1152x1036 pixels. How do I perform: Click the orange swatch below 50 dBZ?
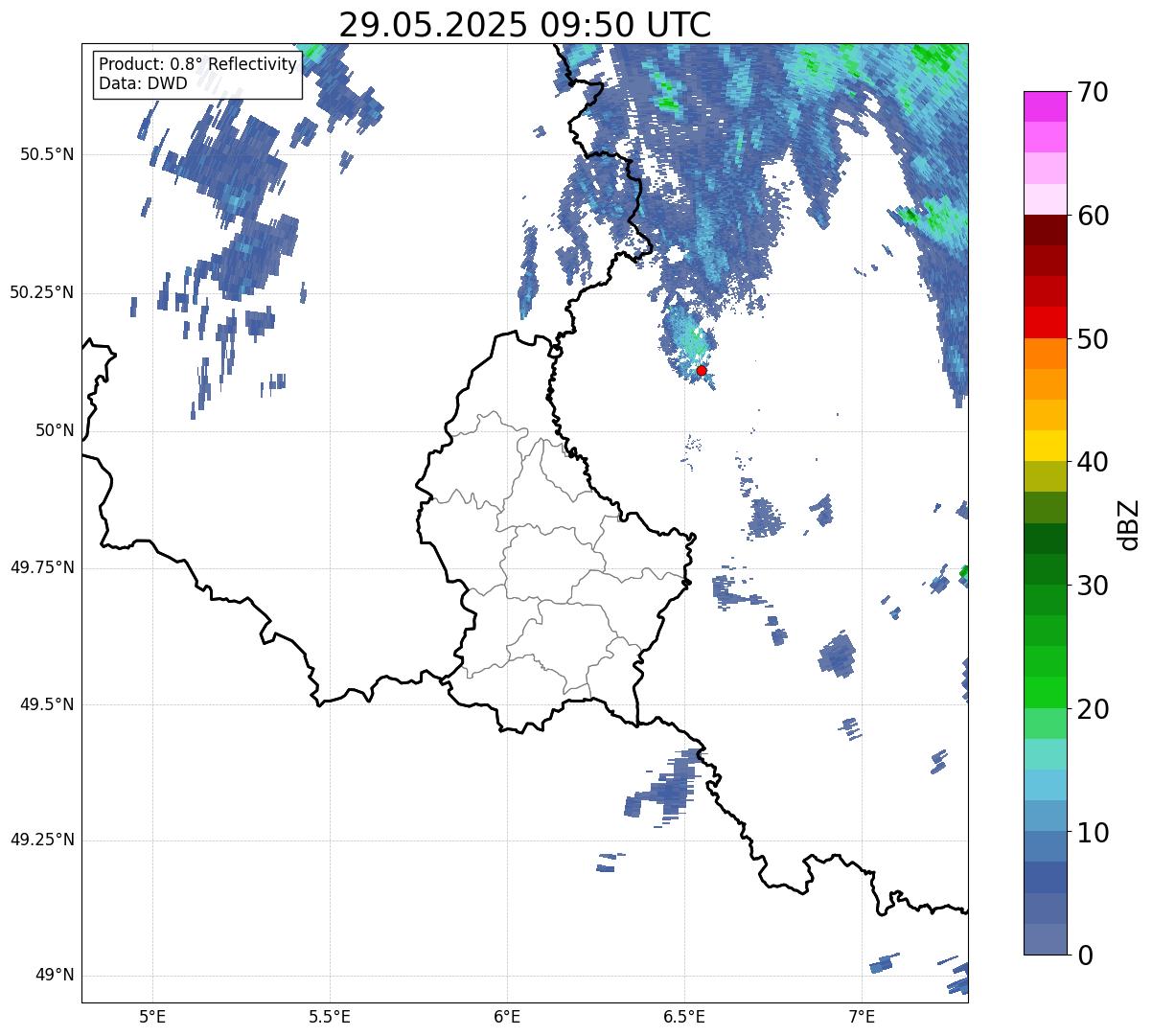[x=1045, y=354]
